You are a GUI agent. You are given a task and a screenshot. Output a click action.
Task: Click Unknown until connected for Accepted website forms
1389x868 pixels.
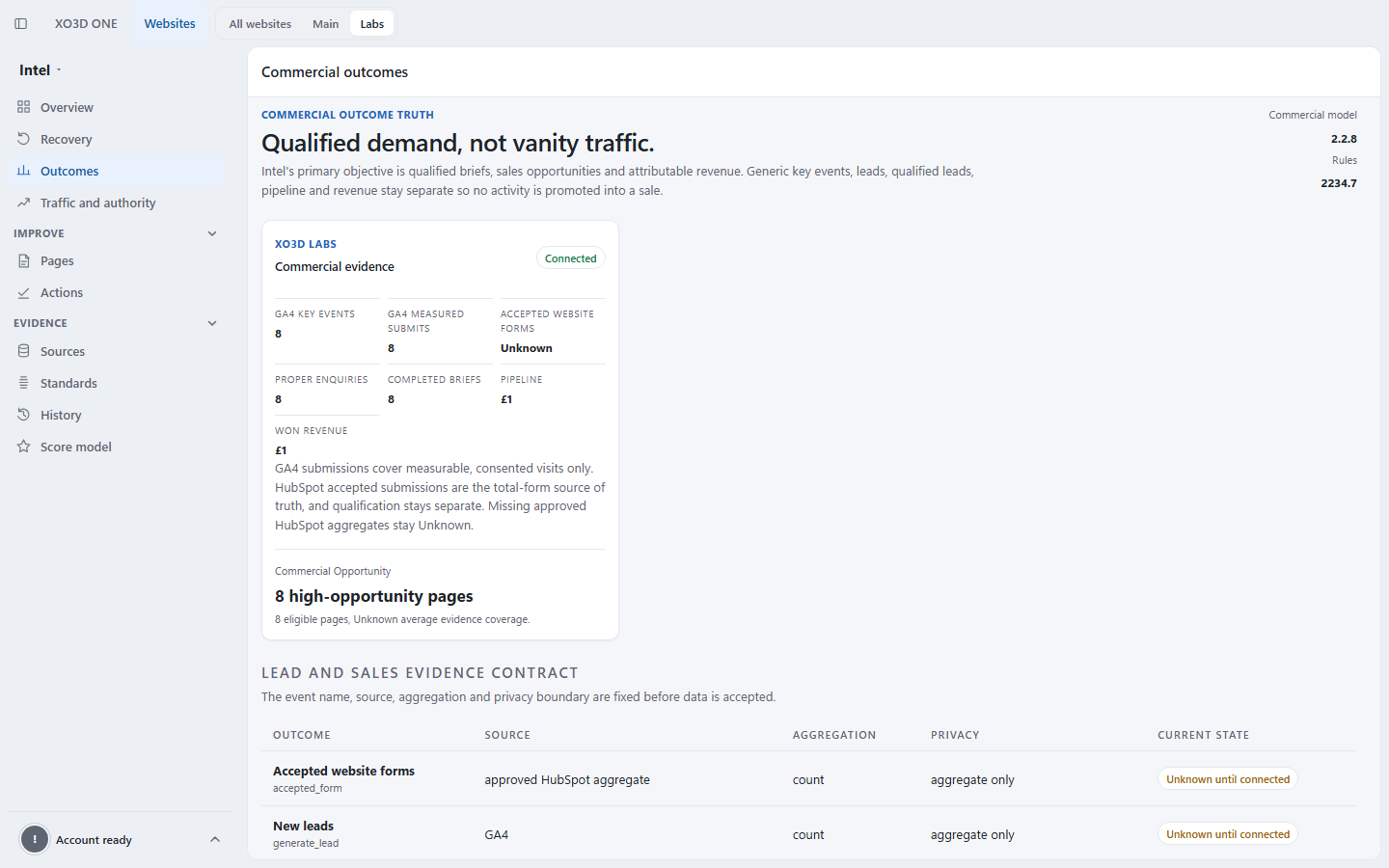(x=1228, y=779)
